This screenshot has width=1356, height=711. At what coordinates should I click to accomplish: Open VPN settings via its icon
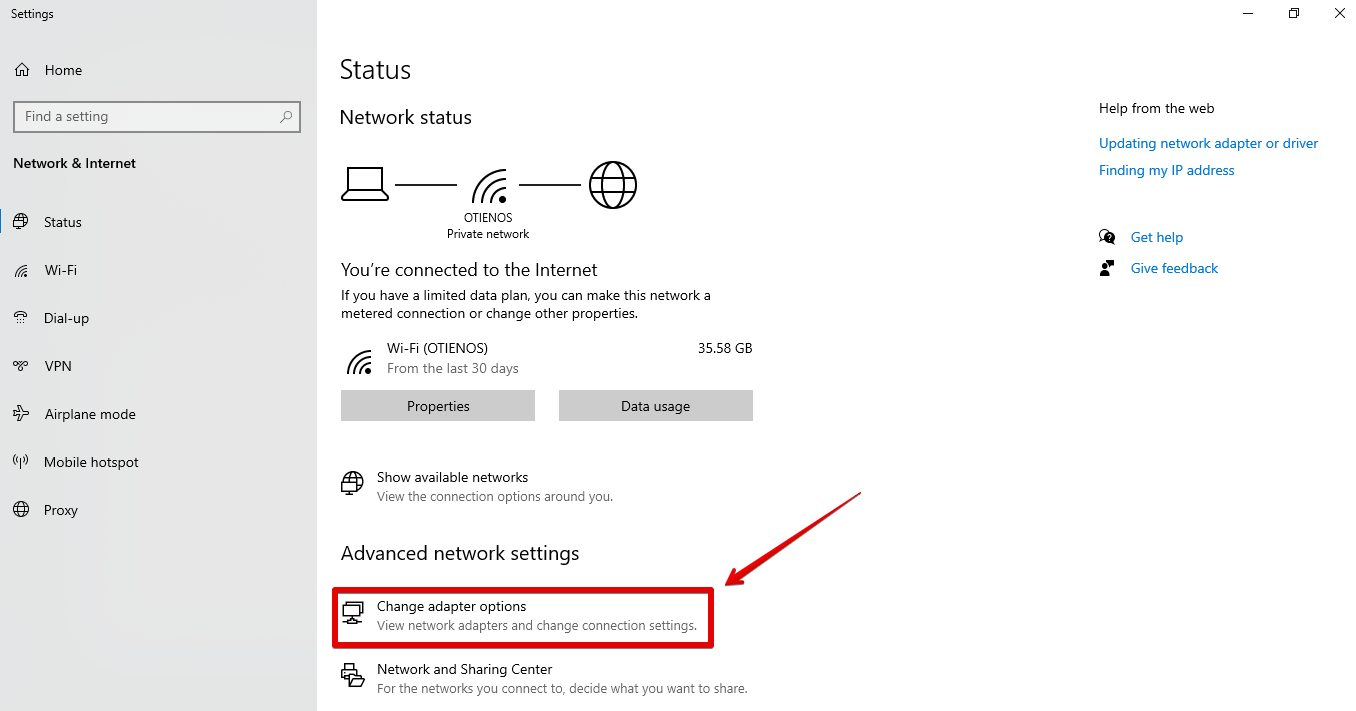[21, 366]
